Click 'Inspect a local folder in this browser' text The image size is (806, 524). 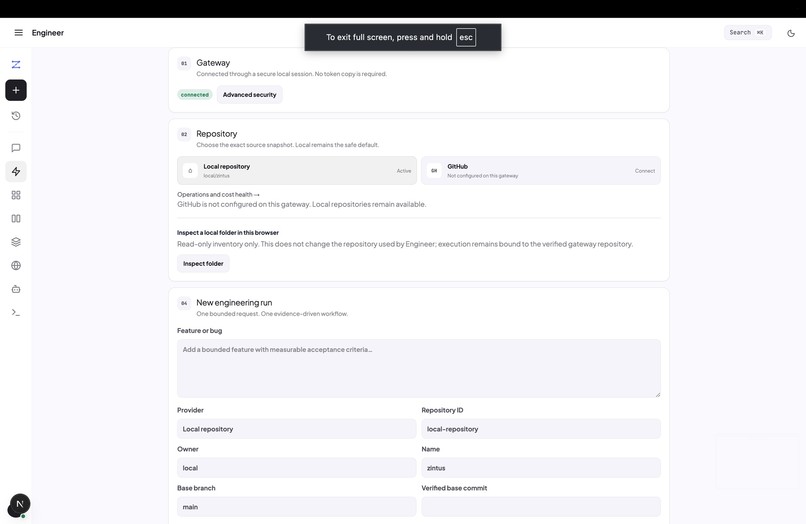point(228,232)
